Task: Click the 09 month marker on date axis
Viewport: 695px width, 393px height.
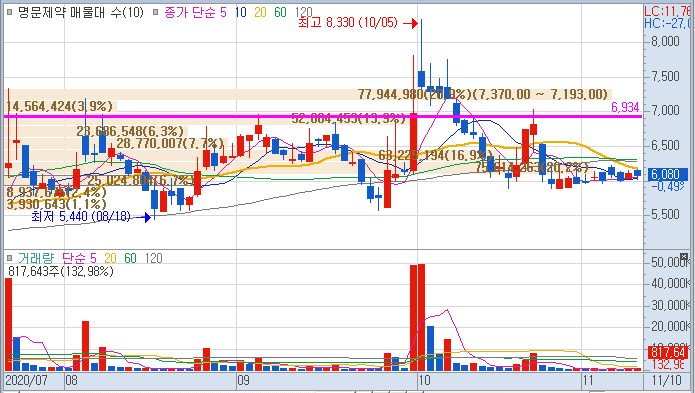Action: [x=243, y=381]
